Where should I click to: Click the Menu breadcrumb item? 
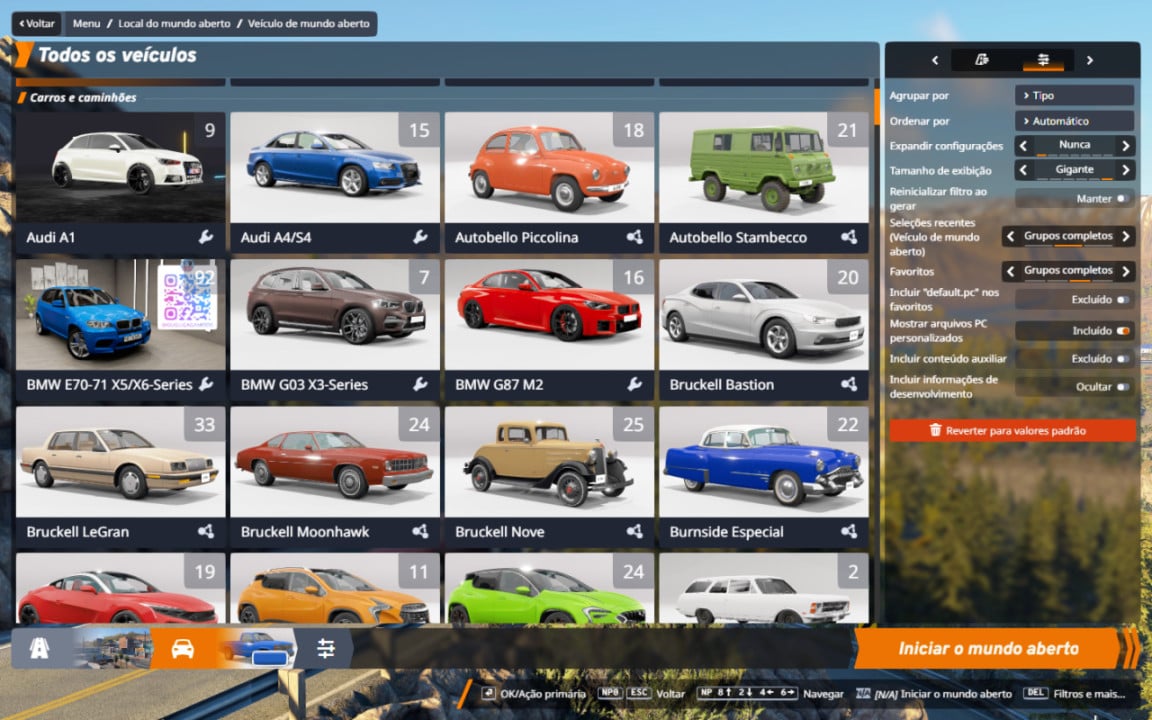coord(86,24)
